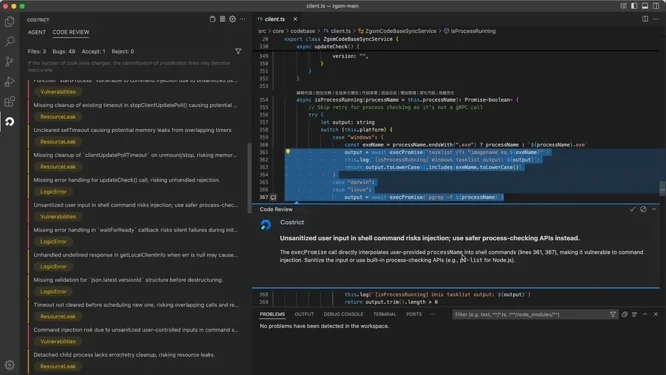Toggle Problems view as table icon
666x375 pixels.
pyautogui.click(x=634, y=314)
